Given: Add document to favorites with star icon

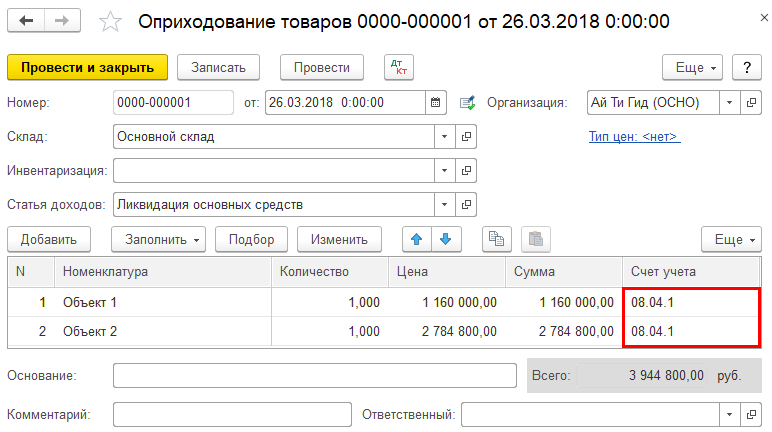Looking at the screenshot, I should click(x=110, y=22).
